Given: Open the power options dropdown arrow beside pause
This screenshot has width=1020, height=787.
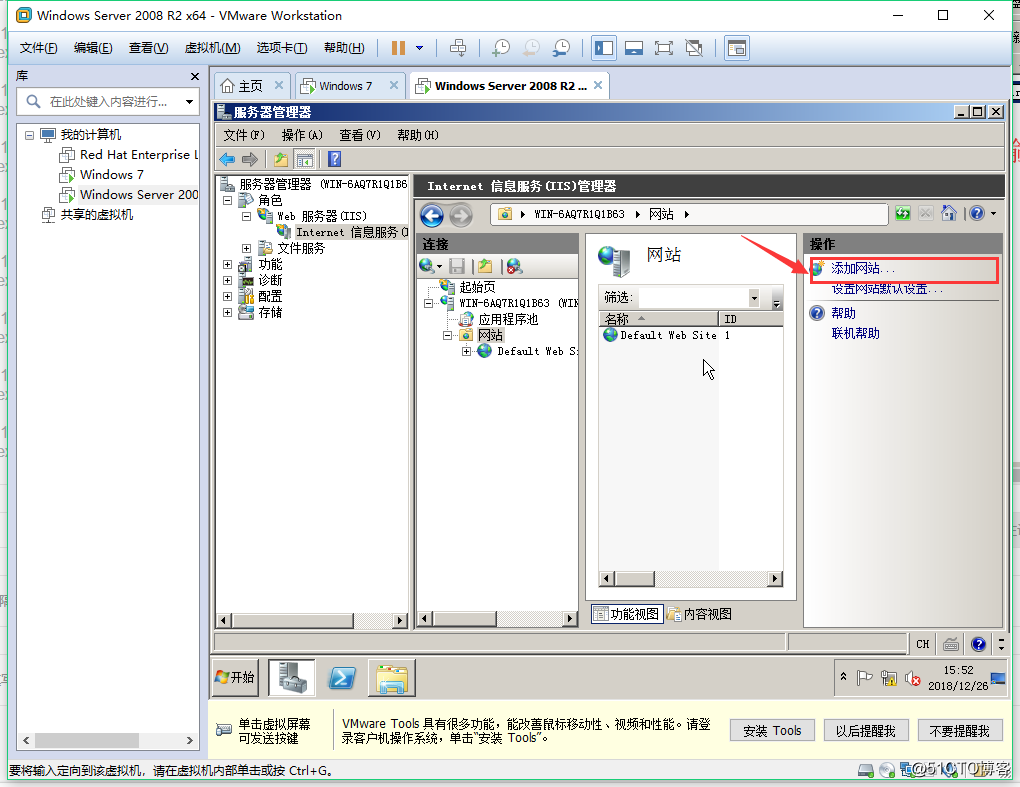Looking at the screenshot, I should tap(420, 48).
